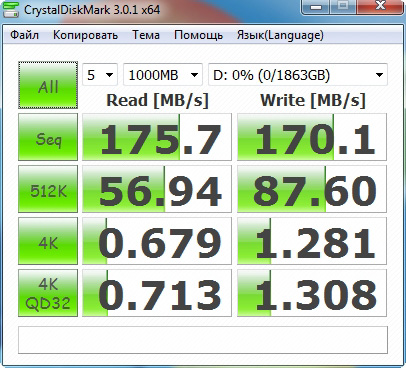
Task: Click the 512K read result 56.94
Action: [157, 189]
